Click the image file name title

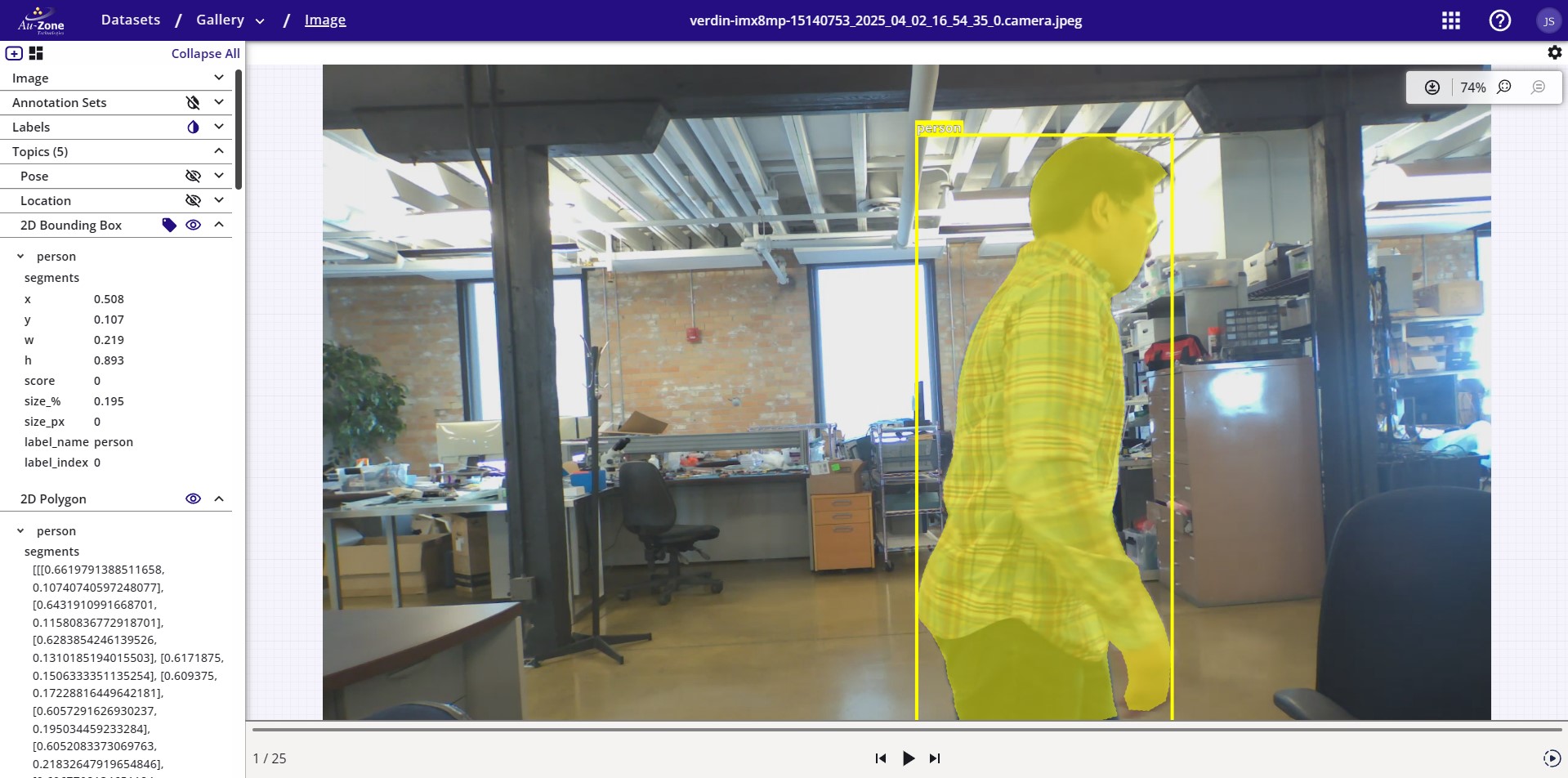click(886, 20)
